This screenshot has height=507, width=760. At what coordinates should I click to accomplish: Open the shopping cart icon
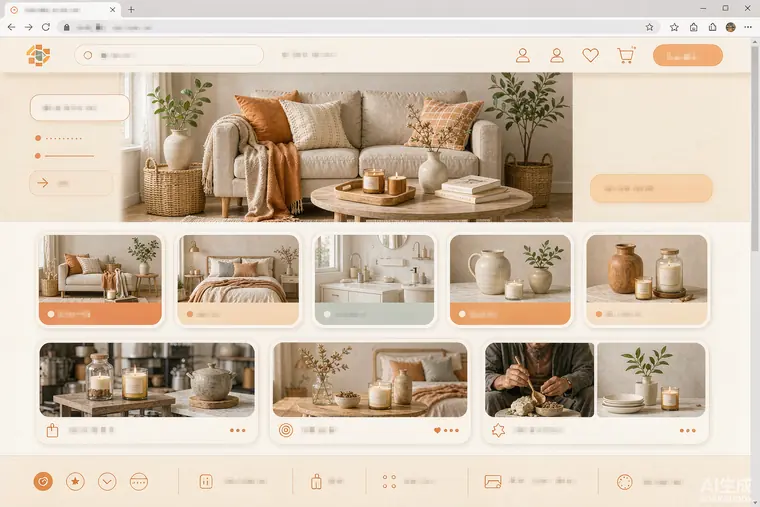[x=626, y=55]
